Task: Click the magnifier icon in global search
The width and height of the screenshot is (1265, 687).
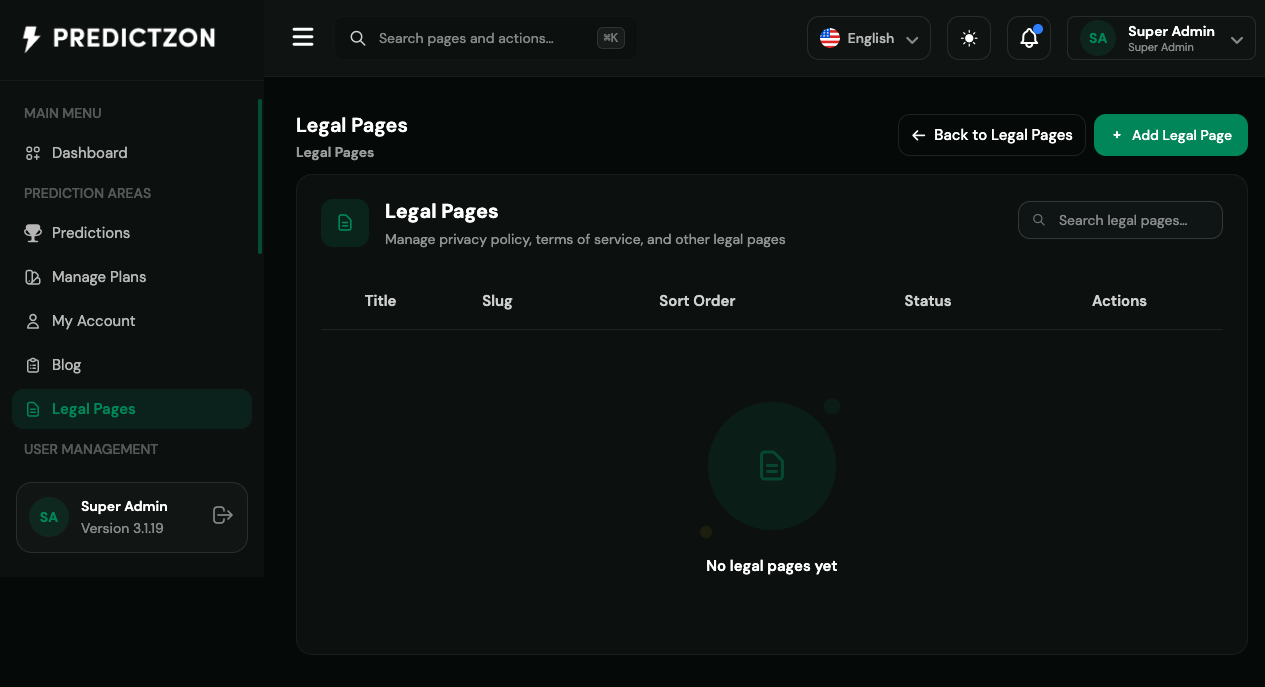Action: point(357,38)
